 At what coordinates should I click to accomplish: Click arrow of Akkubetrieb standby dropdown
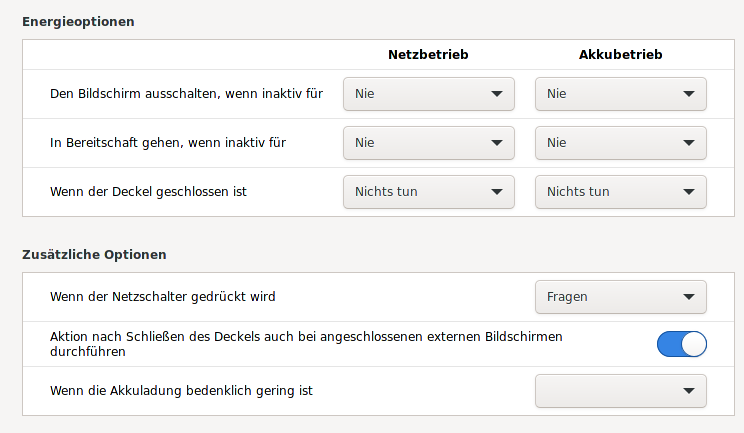(688, 143)
